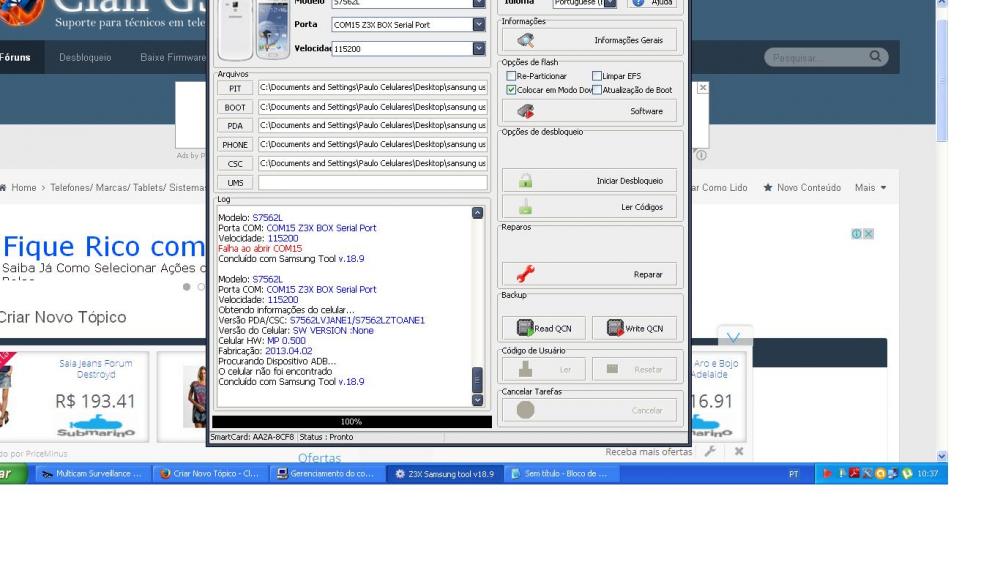Click the Reparar wrench button
The width and height of the screenshot is (1000, 562).
(x=589, y=274)
